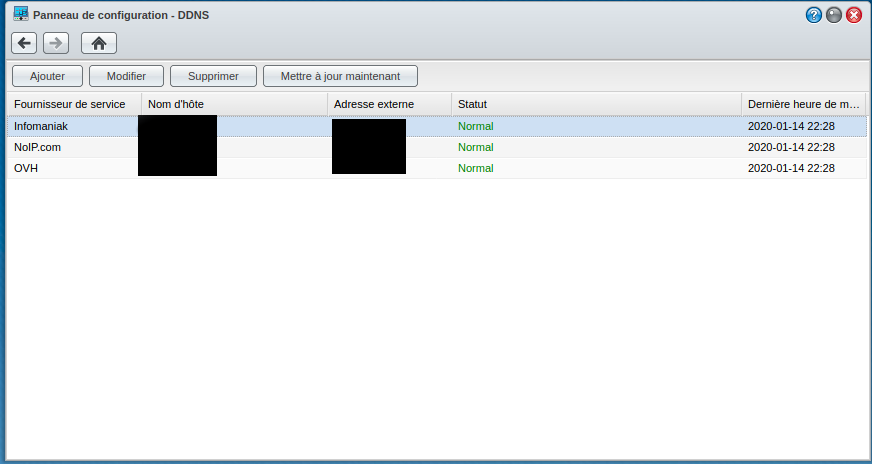Select the OVH provider row
Image resolution: width=872 pixels, height=464 pixels.
pos(437,168)
